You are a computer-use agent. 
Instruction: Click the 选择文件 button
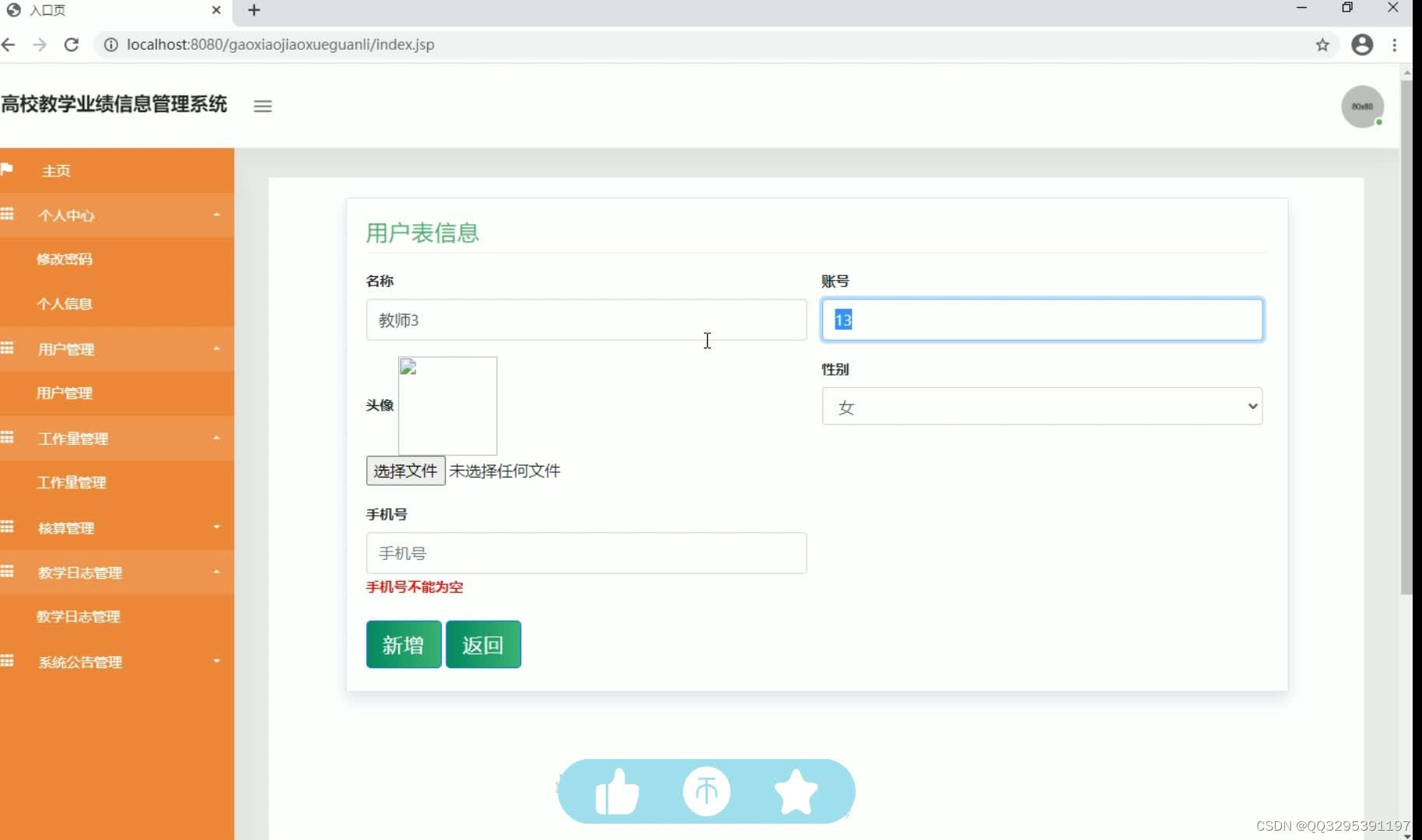[405, 471]
